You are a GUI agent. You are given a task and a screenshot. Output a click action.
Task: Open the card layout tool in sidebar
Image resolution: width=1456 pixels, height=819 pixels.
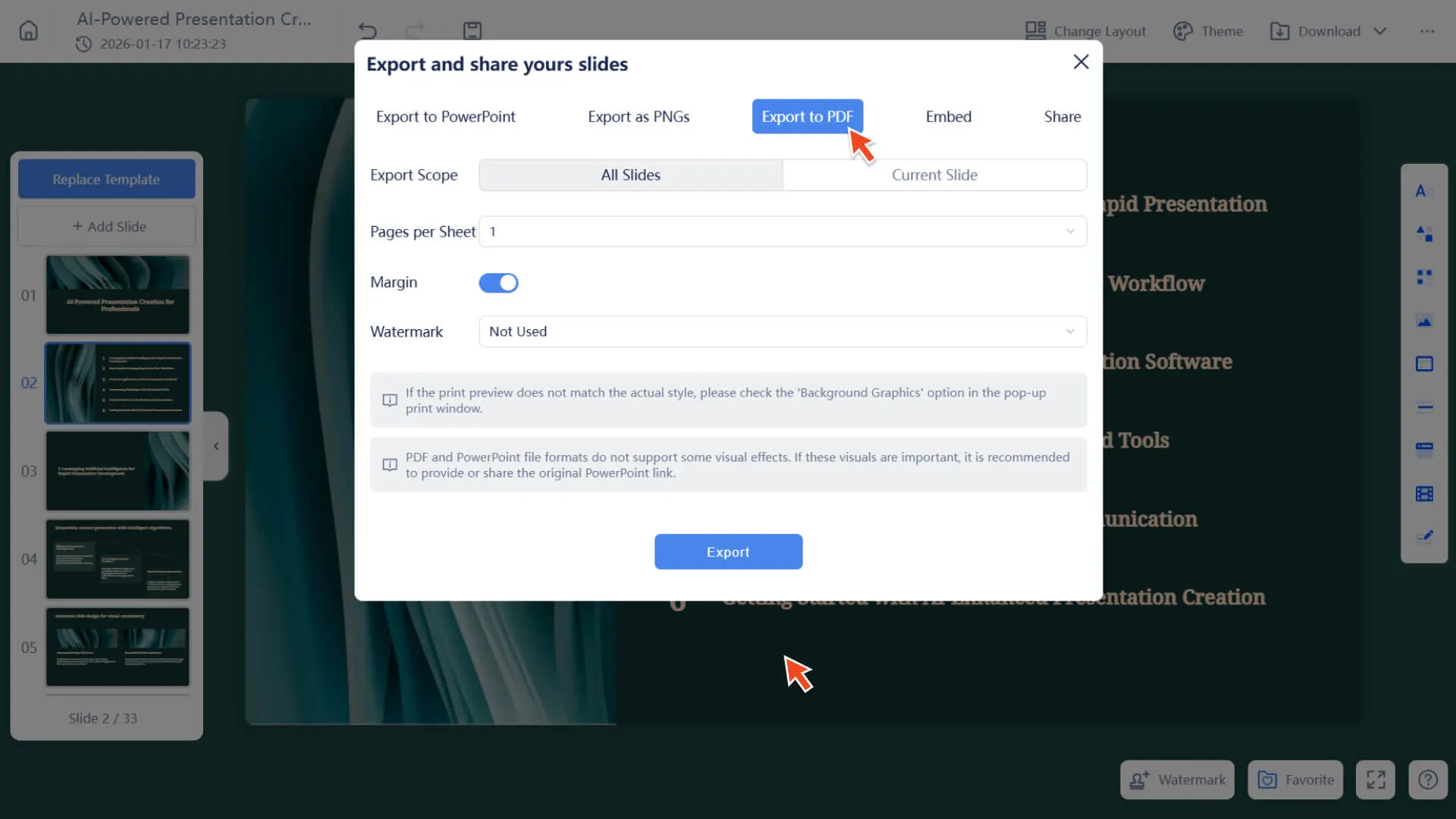(x=1424, y=449)
